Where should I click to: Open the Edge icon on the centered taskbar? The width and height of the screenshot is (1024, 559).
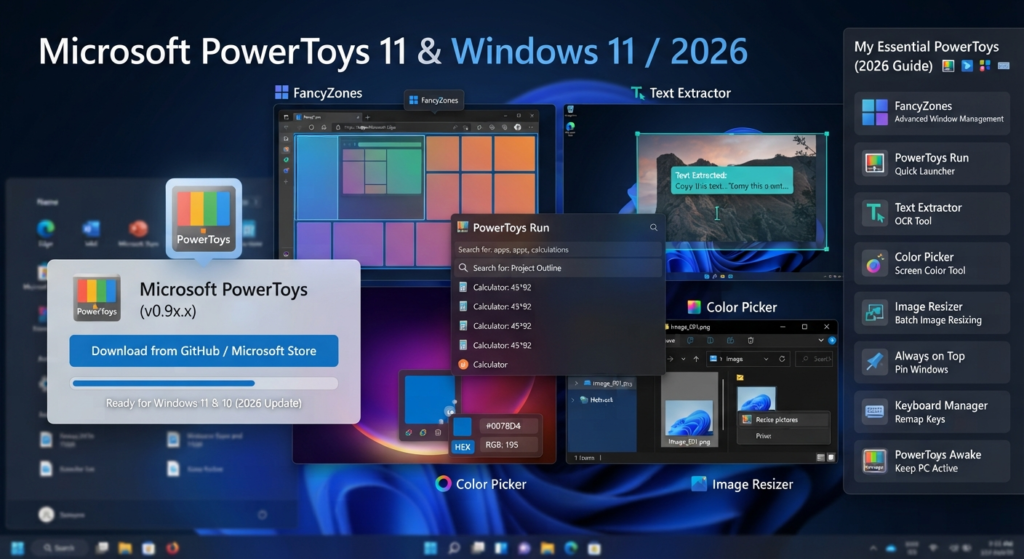coord(571,548)
